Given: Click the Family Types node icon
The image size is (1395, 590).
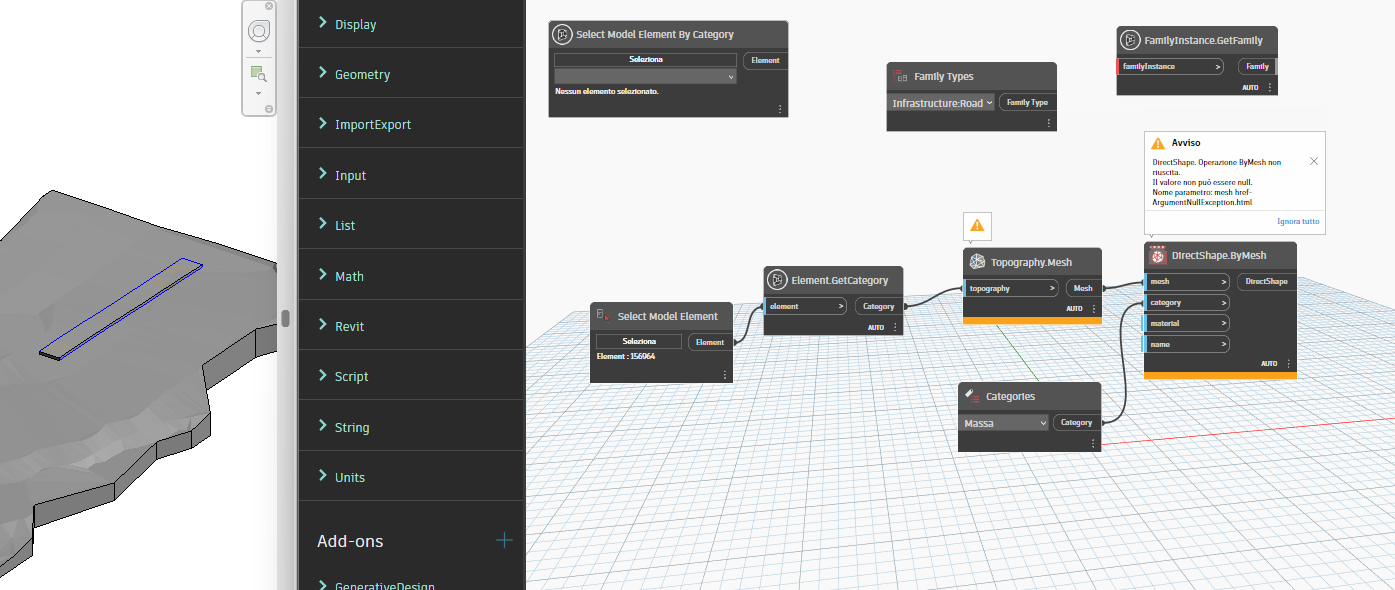Looking at the screenshot, I should 901,76.
